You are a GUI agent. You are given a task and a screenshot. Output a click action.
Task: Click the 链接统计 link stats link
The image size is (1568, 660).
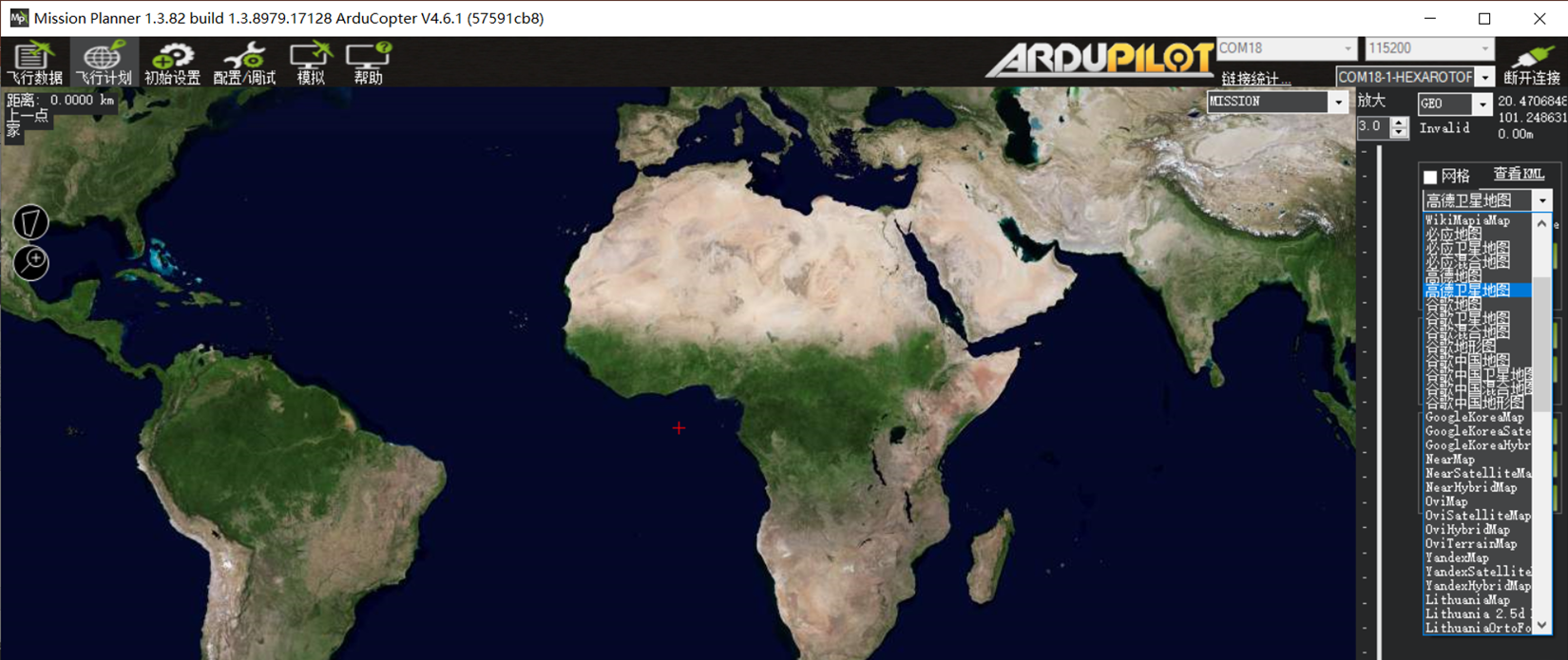(x=1255, y=78)
